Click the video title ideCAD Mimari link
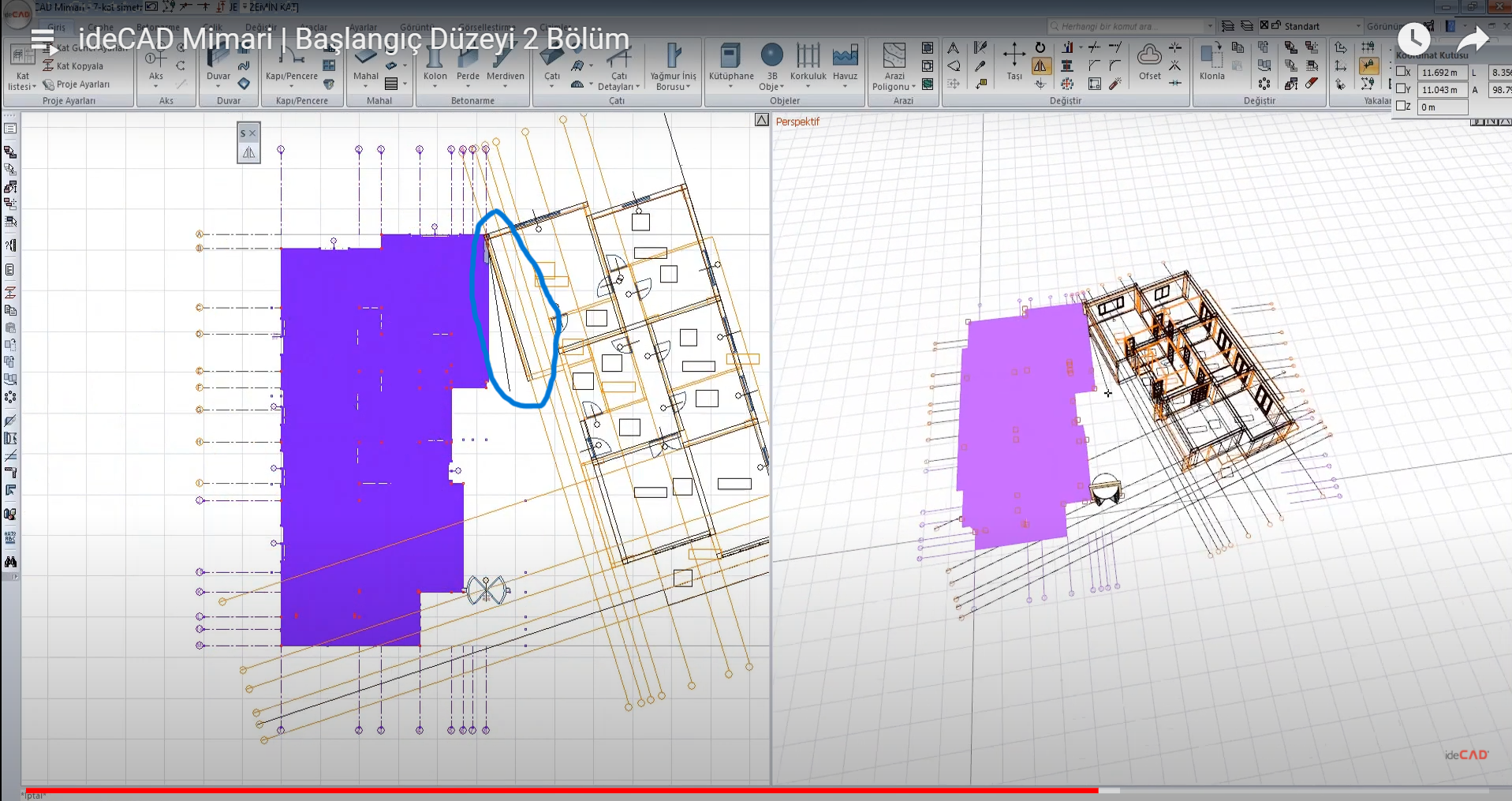The image size is (1512, 801). click(x=353, y=39)
